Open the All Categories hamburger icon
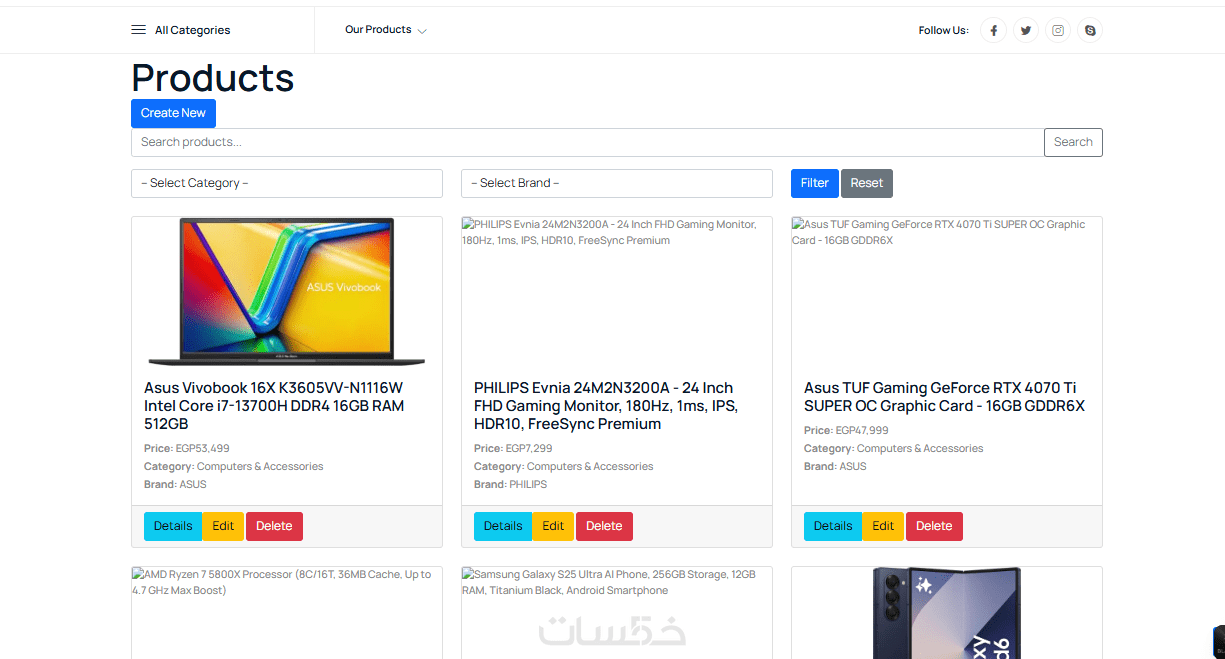The height and width of the screenshot is (659, 1225). [138, 30]
